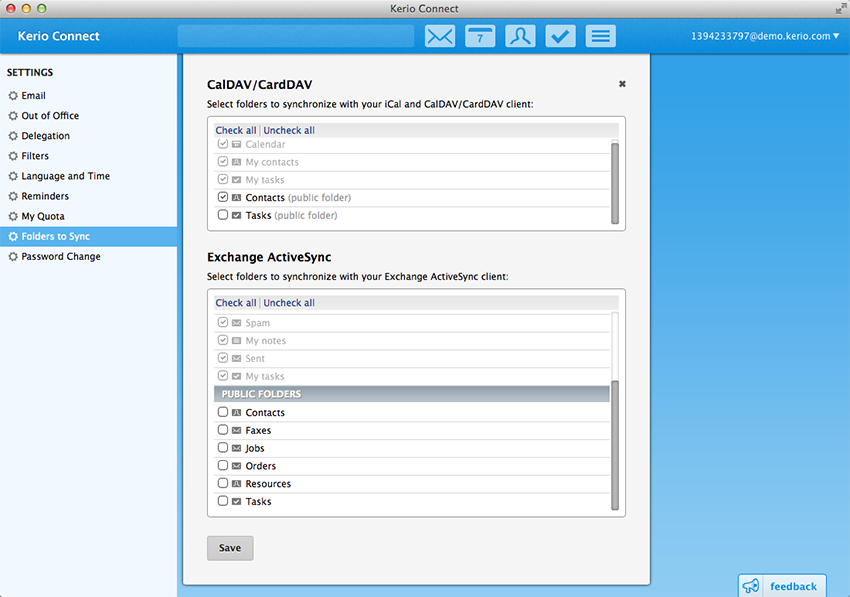This screenshot has height=597, width=850.
Task: Click My contacts row in CalDAV list
Action: coord(412,162)
